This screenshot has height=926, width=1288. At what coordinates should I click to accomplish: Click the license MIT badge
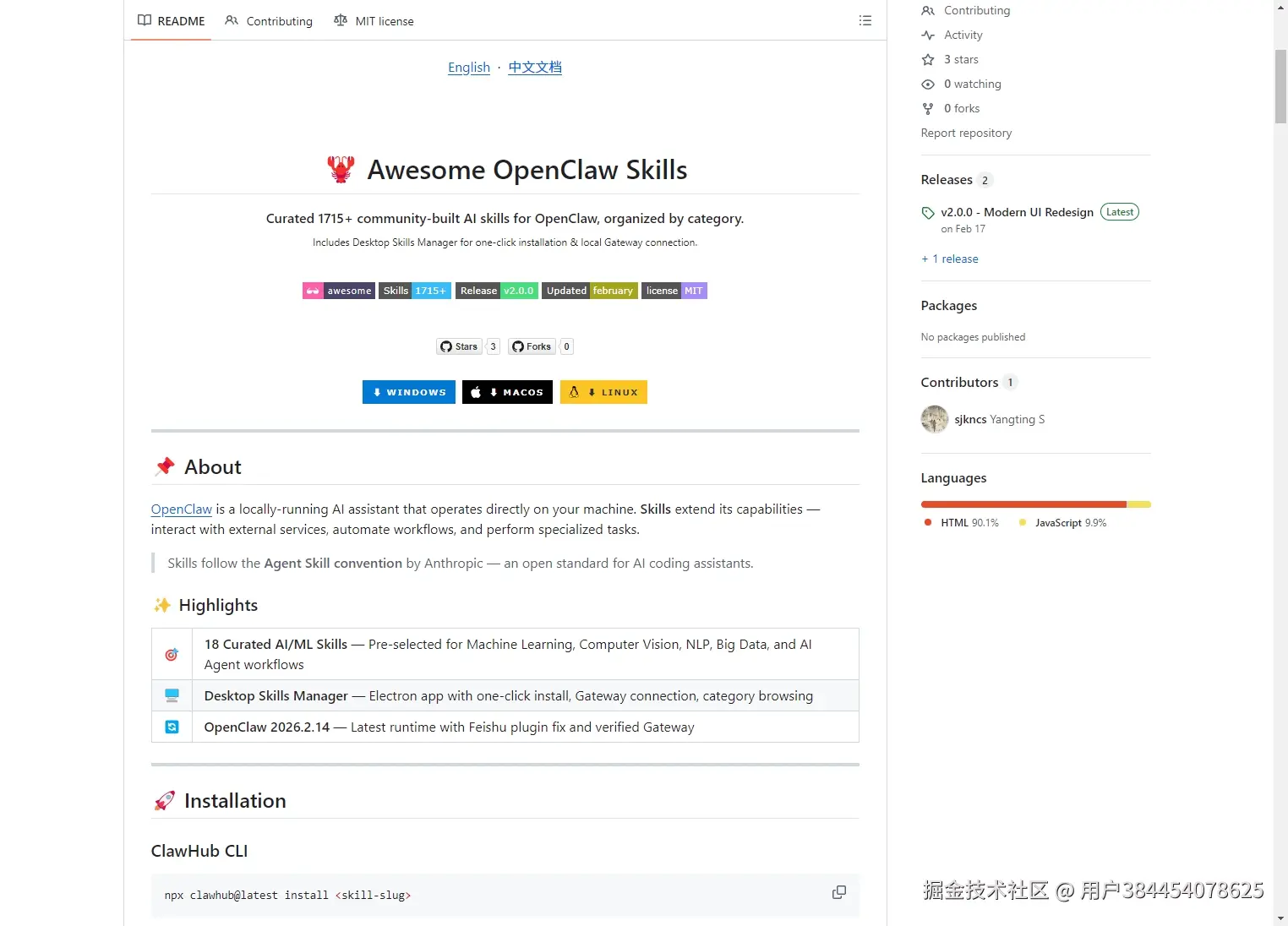[x=674, y=291]
